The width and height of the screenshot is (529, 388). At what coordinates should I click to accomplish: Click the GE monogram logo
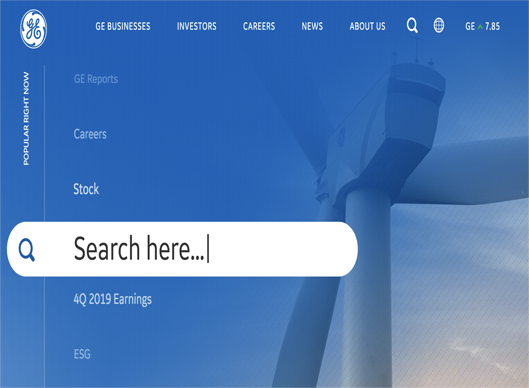33,29
